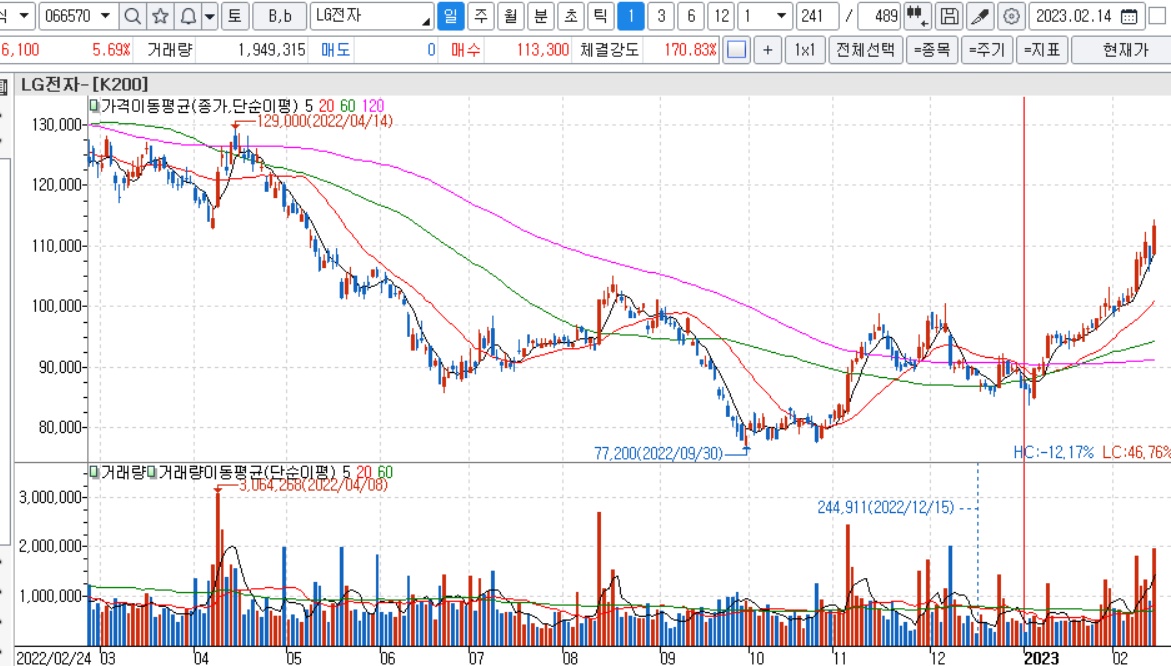The height and width of the screenshot is (666, 1171).
Task: Click the 489 total count field
Action: click(x=879, y=16)
